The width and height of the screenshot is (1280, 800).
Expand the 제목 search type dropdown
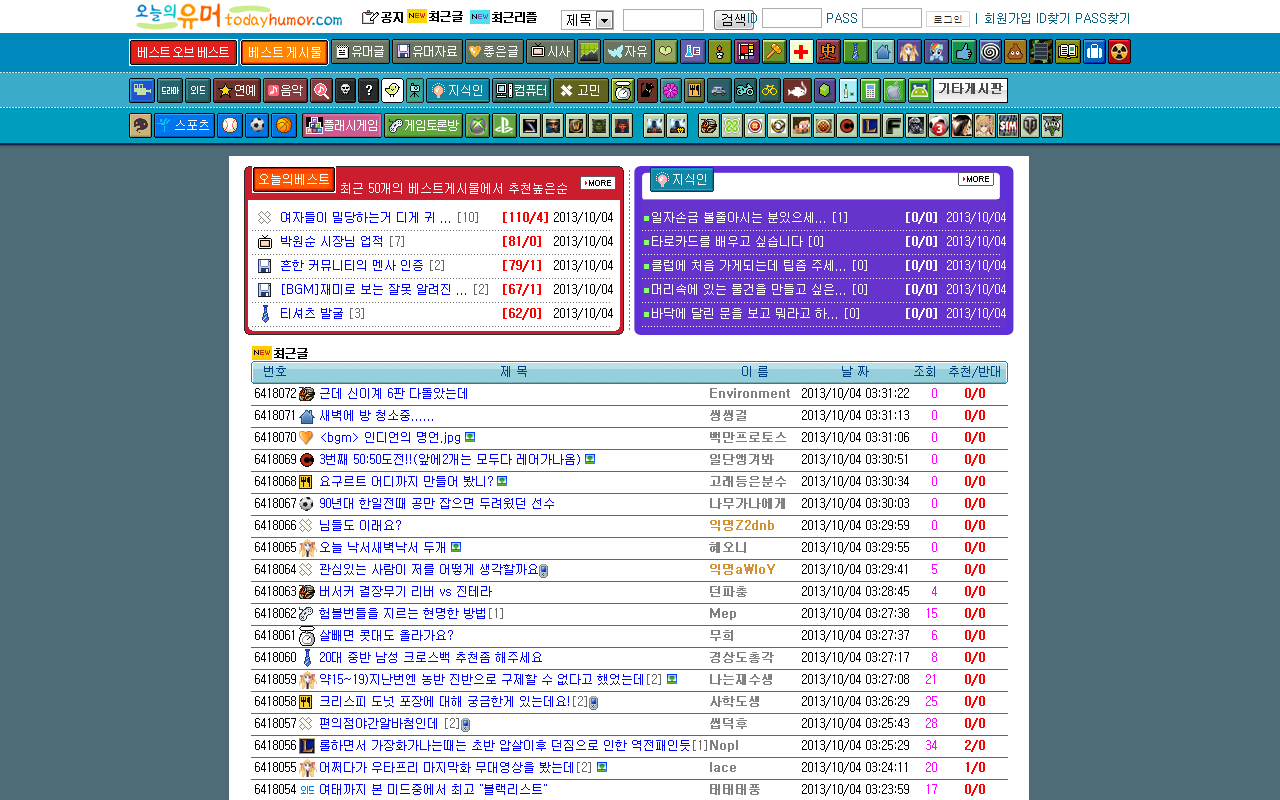pos(604,20)
